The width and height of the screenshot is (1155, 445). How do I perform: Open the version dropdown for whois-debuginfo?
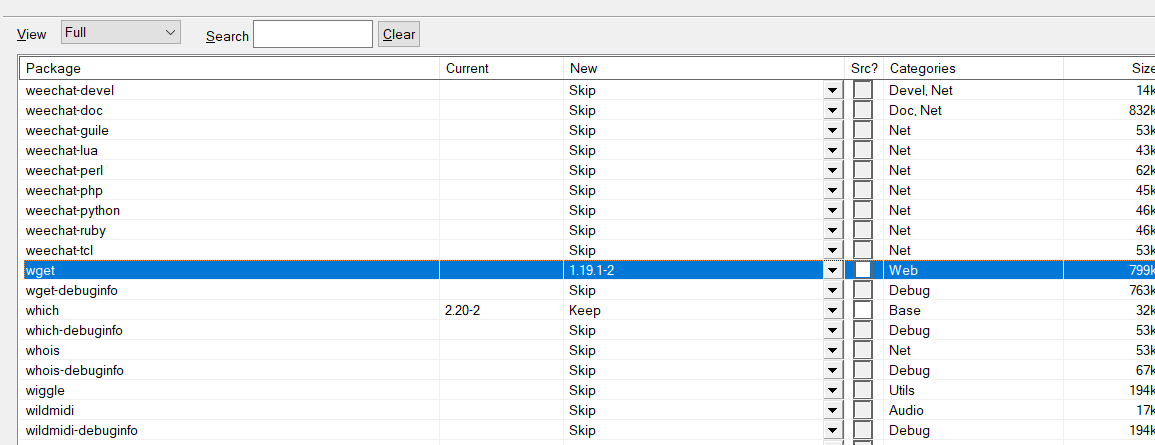833,370
